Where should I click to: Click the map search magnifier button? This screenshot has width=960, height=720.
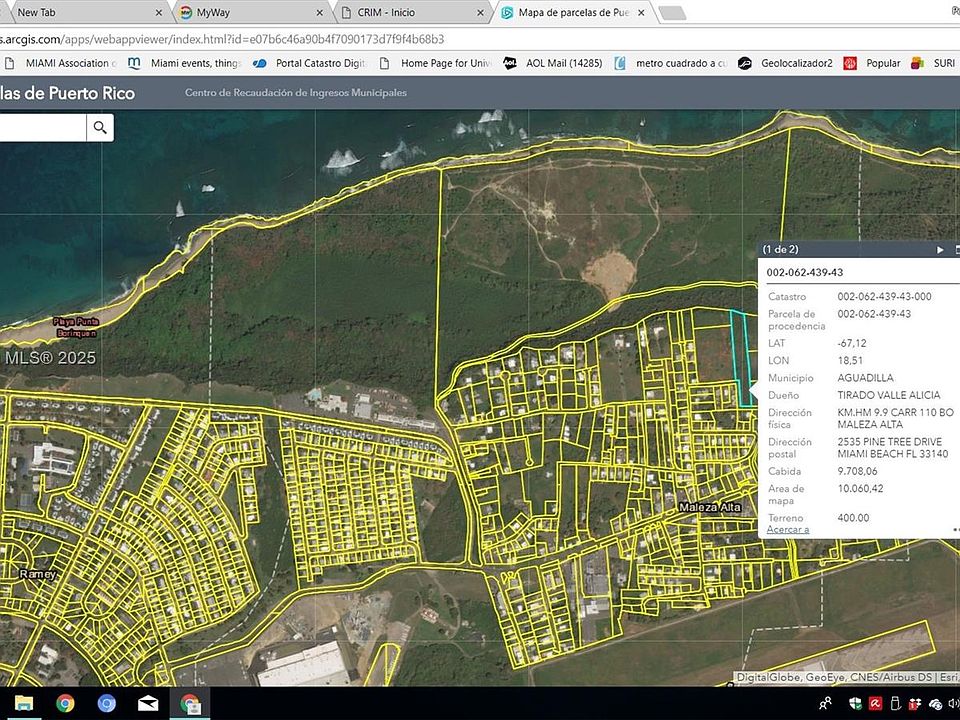(100, 127)
